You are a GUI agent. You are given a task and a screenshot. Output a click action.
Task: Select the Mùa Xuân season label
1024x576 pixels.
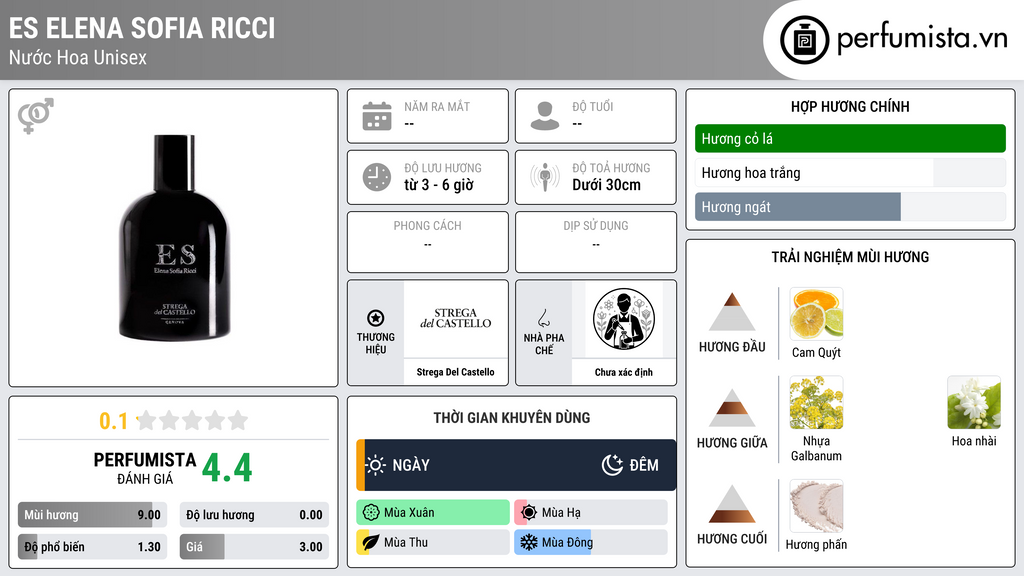[x=409, y=513]
